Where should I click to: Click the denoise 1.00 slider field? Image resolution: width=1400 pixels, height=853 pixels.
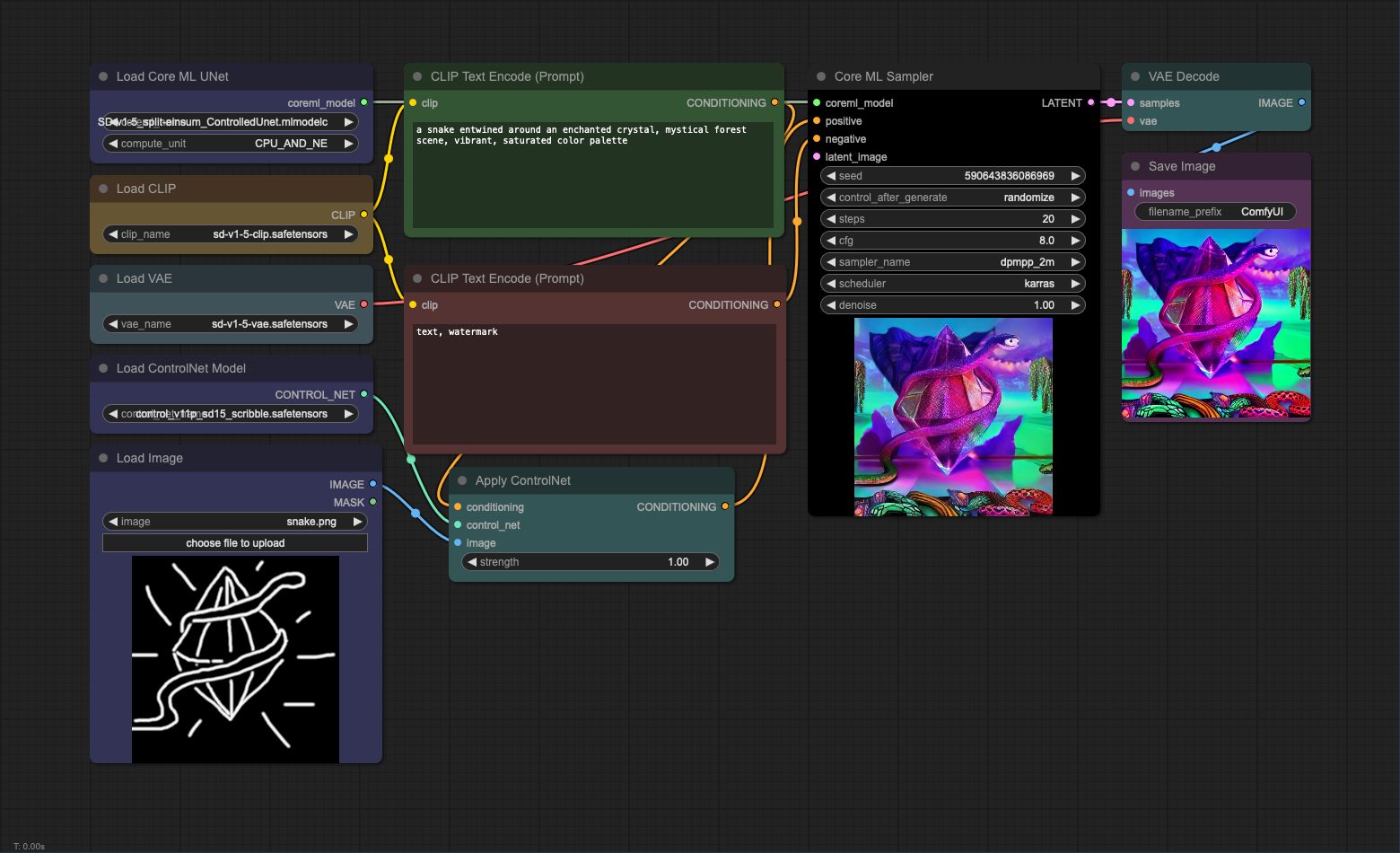(x=953, y=305)
